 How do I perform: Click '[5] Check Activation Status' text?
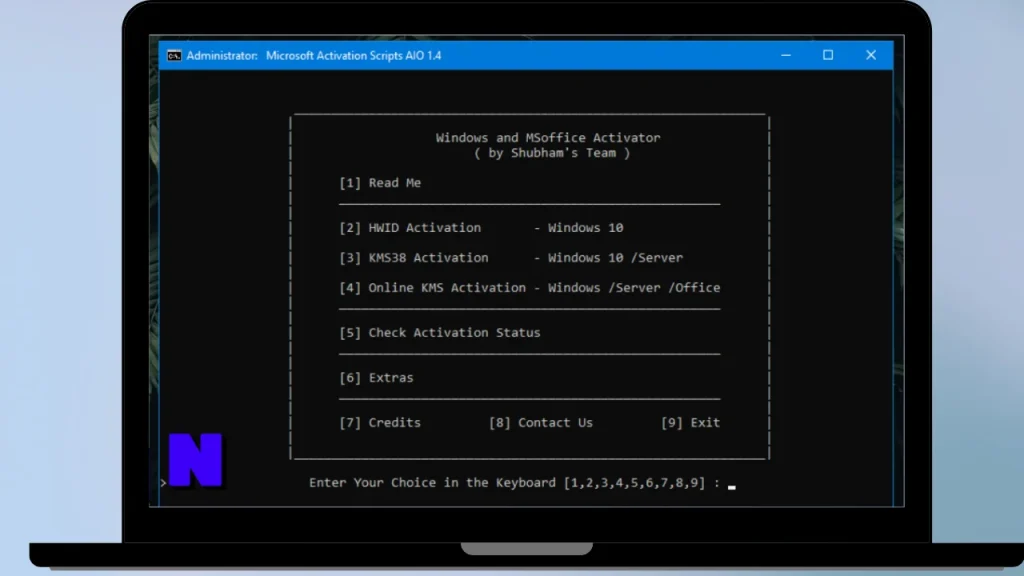point(440,333)
